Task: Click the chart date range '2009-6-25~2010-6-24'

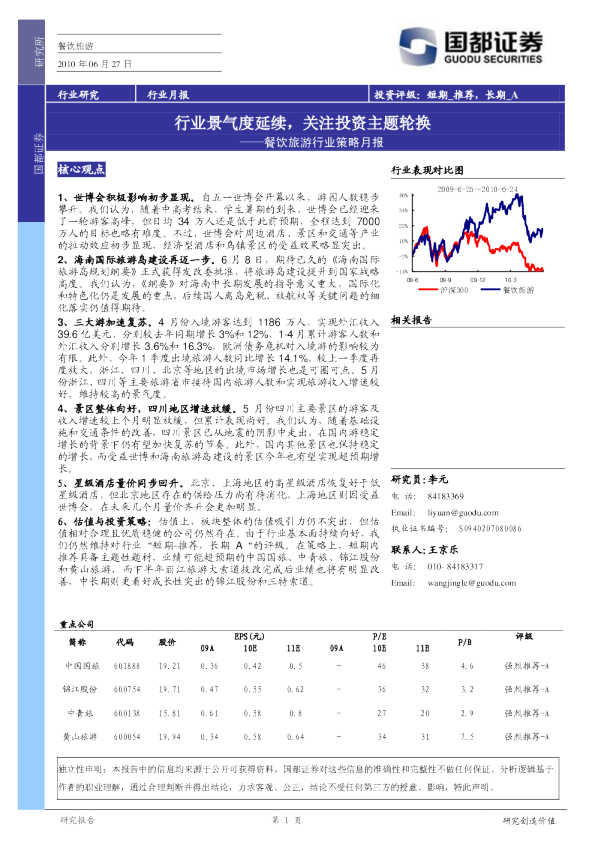Action: coord(477,189)
